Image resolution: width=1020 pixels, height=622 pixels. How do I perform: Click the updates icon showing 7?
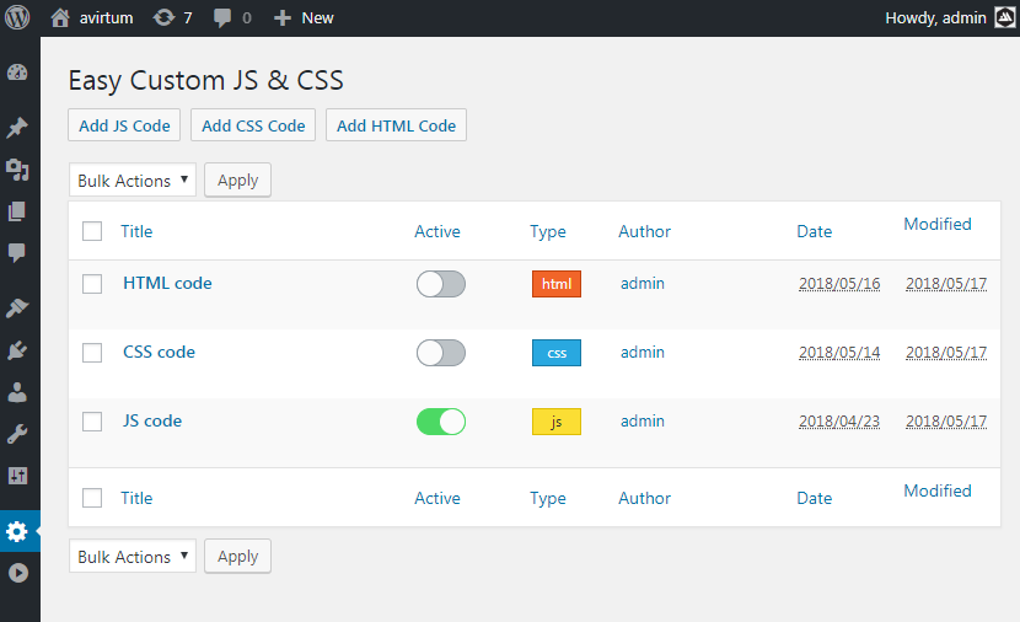click(x=172, y=18)
